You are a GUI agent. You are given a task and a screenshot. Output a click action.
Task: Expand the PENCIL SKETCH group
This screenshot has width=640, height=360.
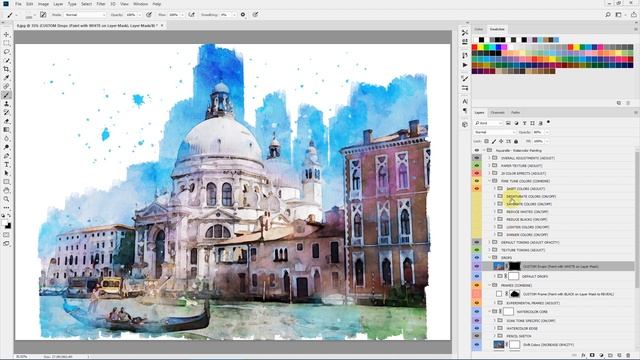[494, 336]
